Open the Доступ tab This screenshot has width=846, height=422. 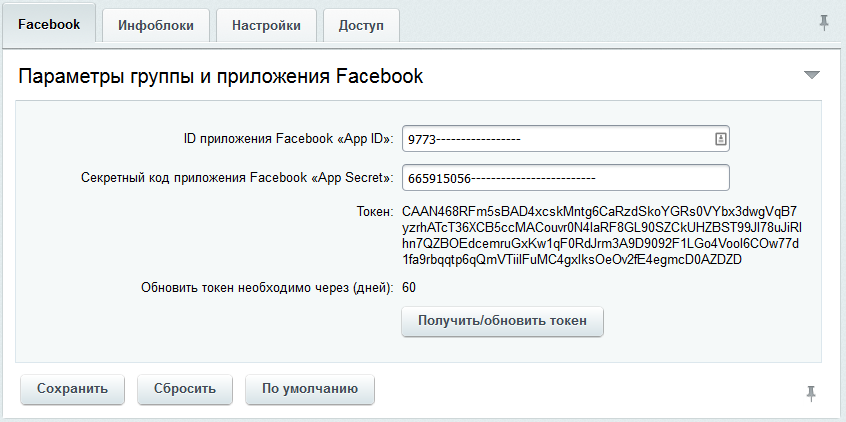pos(361,25)
